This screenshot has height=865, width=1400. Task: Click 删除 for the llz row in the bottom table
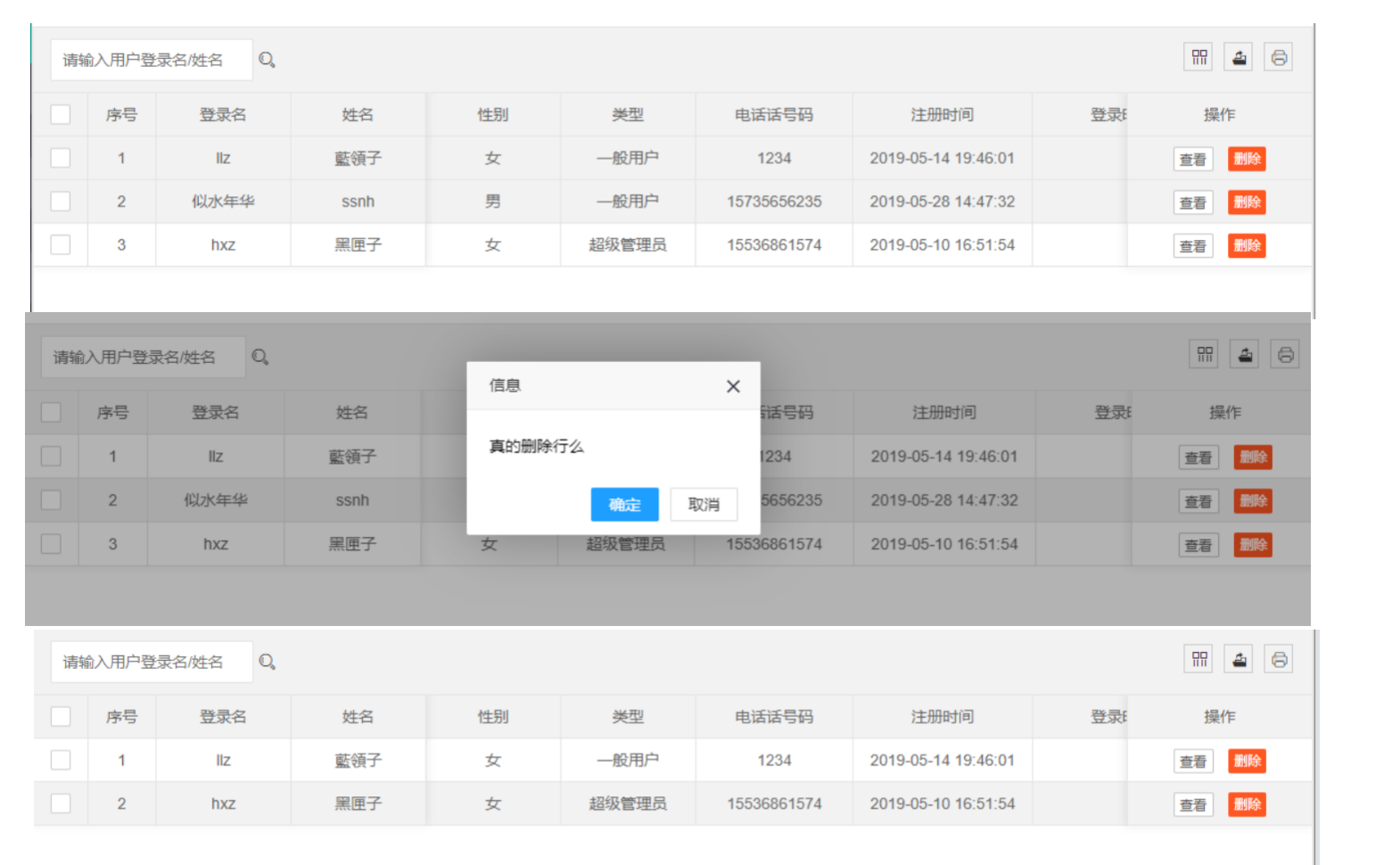tap(1247, 761)
